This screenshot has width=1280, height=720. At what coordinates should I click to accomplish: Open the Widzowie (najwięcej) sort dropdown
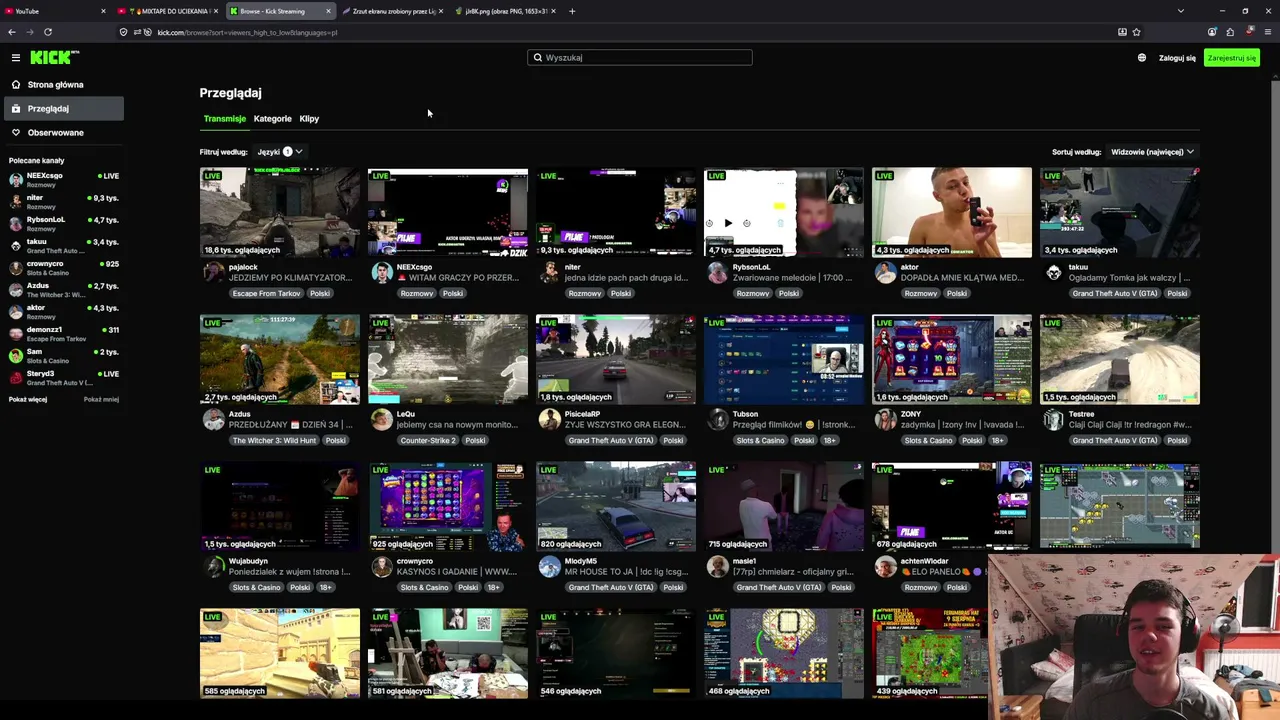(x=1153, y=152)
